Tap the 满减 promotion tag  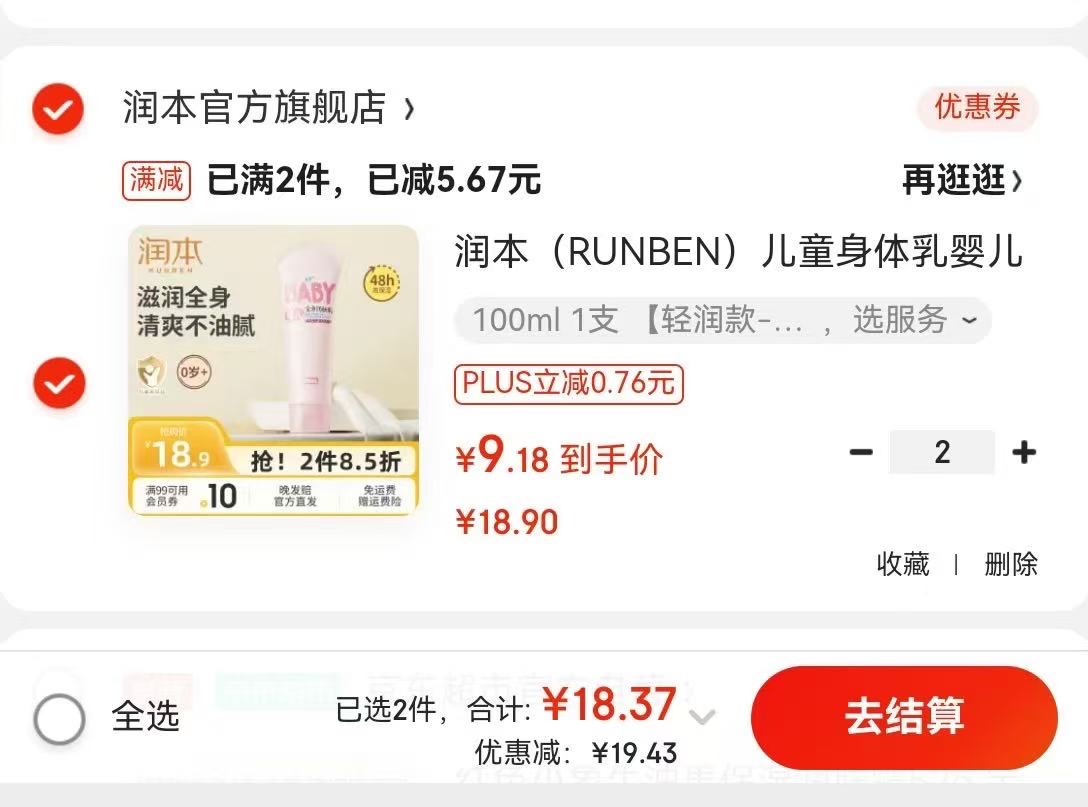[156, 180]
